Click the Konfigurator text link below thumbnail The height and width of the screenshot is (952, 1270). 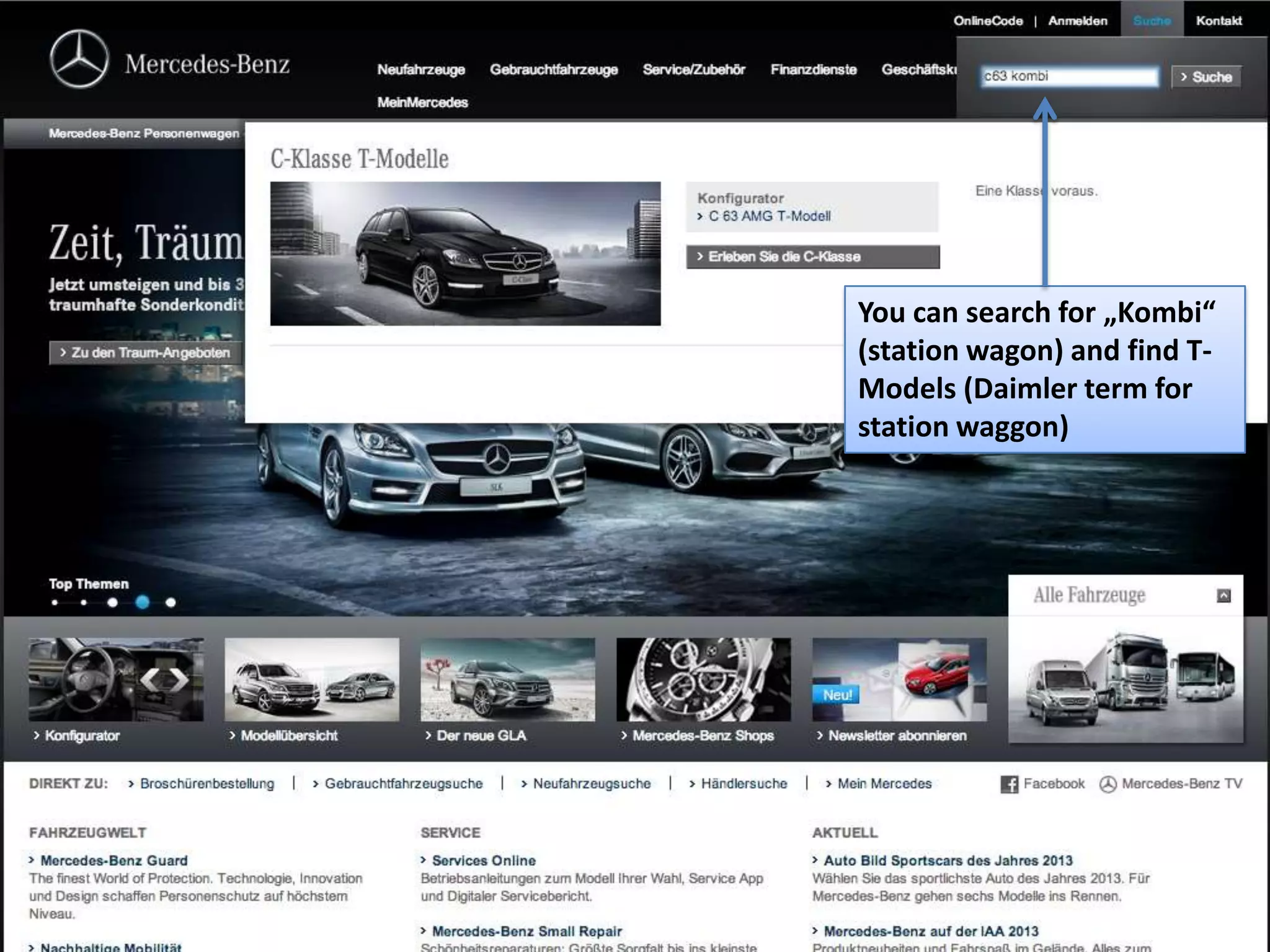82,736
